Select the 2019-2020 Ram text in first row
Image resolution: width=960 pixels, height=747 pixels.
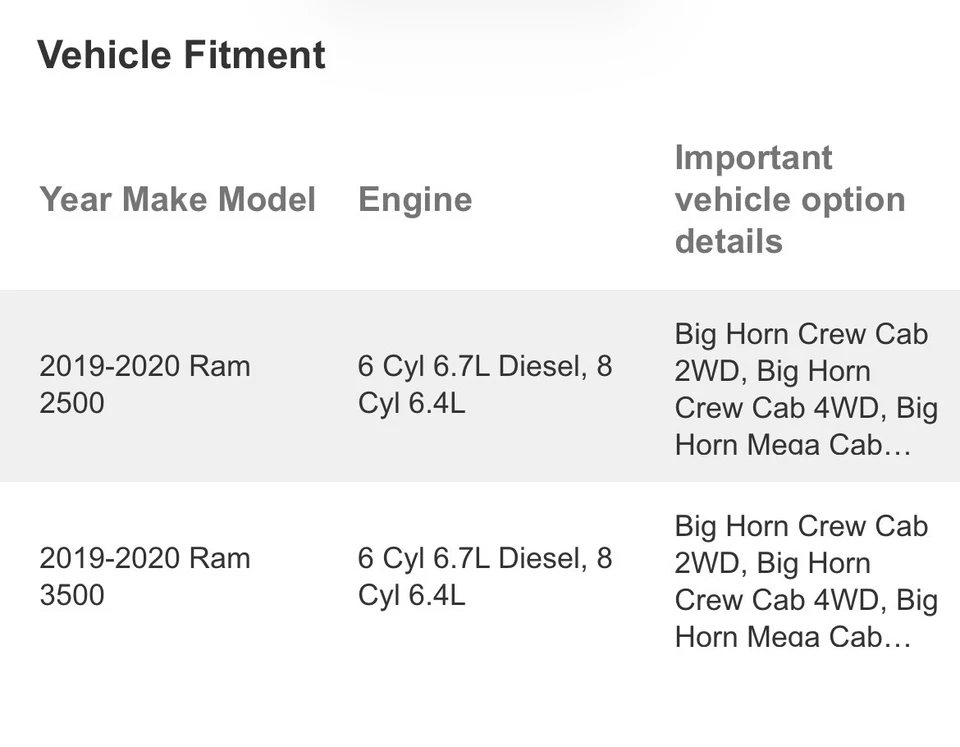[144, 366]
